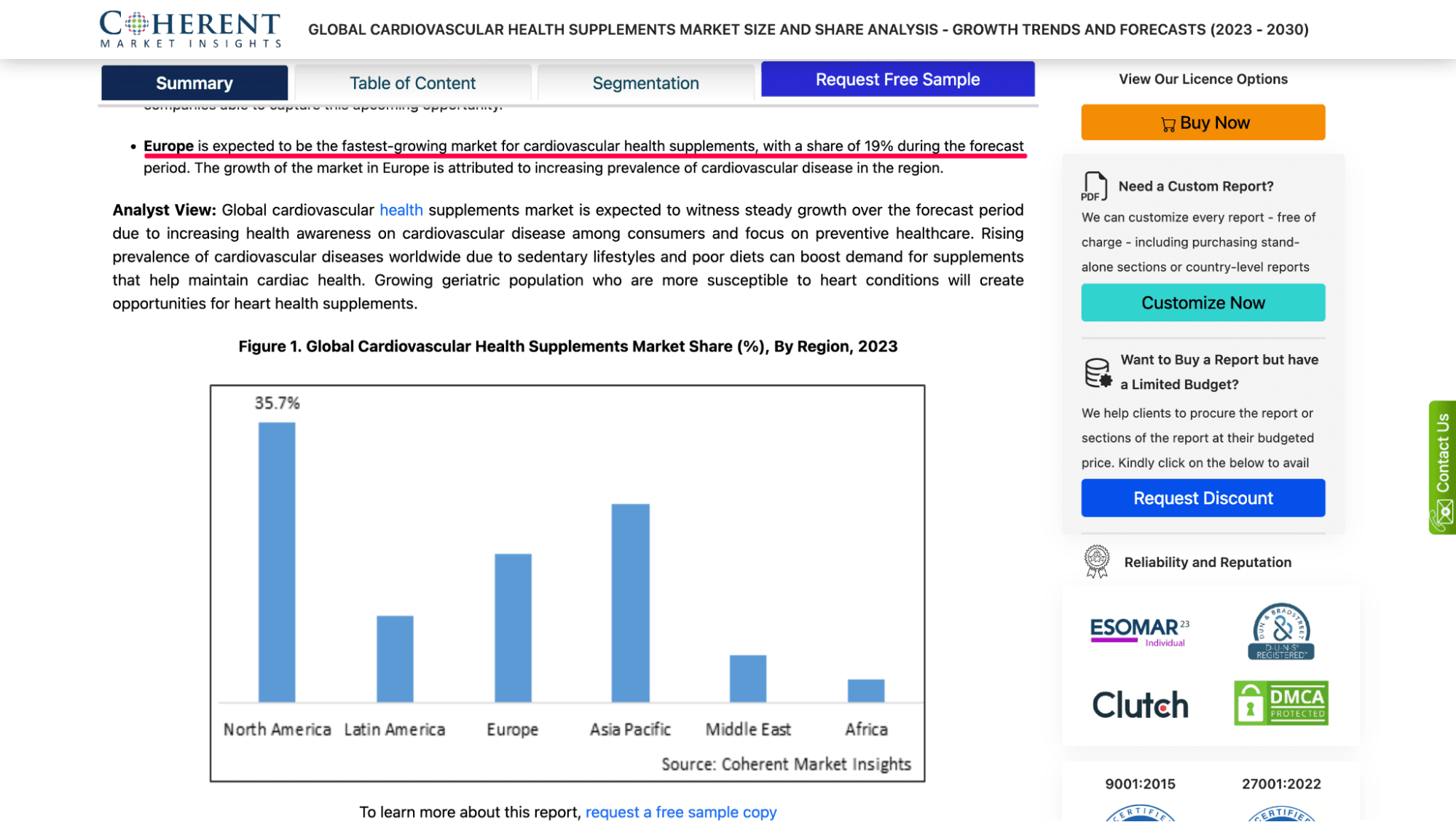This screenshot has height=822, width=1456.
Task: Click Request Free Sample button
Action: click(897, 79)
